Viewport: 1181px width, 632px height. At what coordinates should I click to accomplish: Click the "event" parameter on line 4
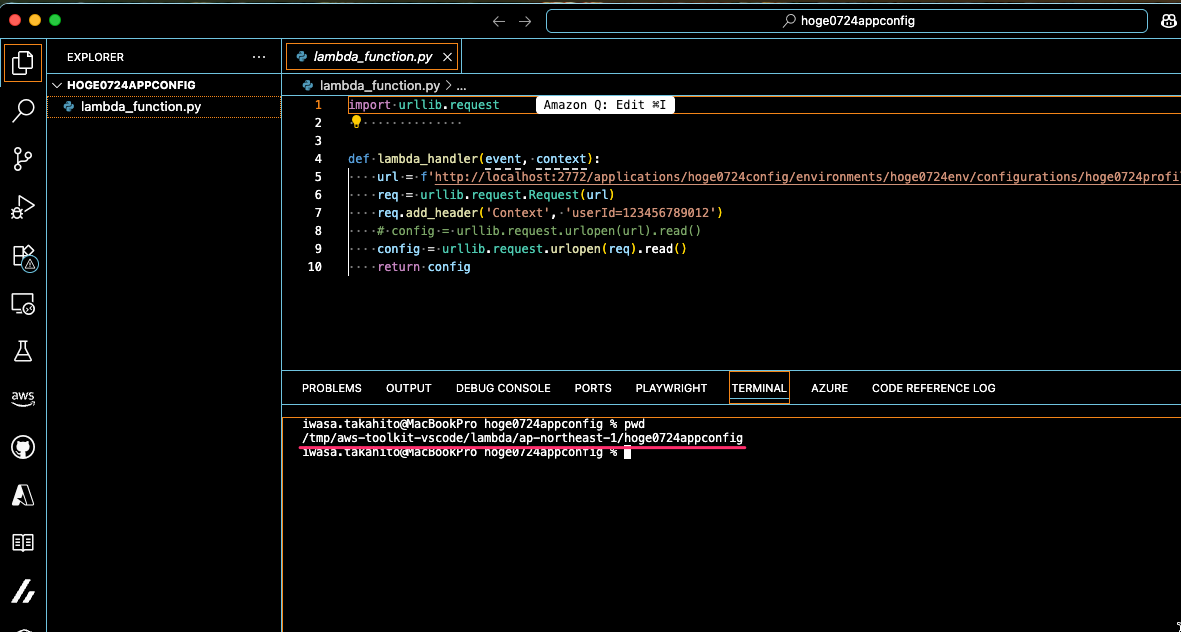[503, 159]
